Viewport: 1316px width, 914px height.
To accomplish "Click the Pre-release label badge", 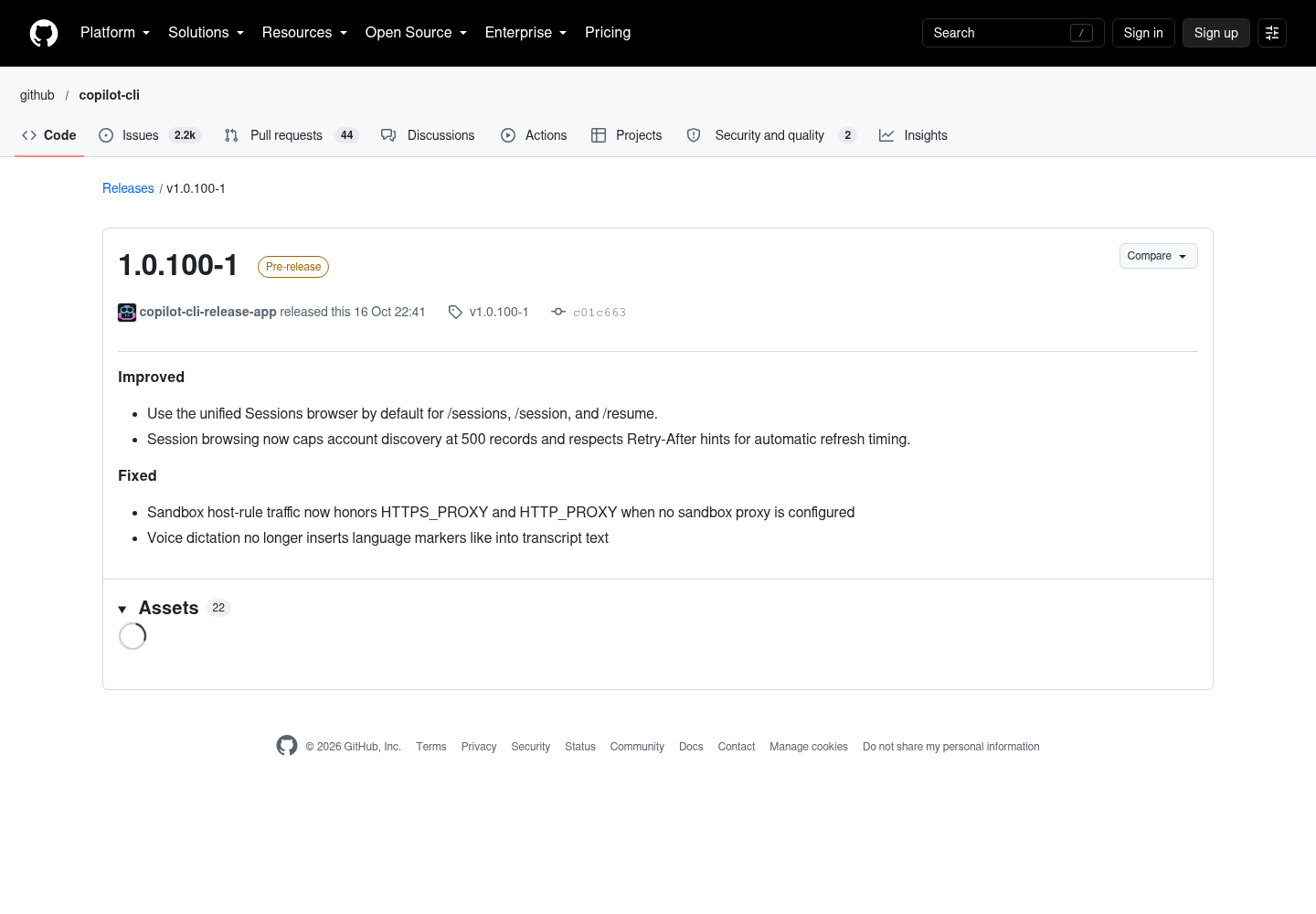I will (293, 267).
